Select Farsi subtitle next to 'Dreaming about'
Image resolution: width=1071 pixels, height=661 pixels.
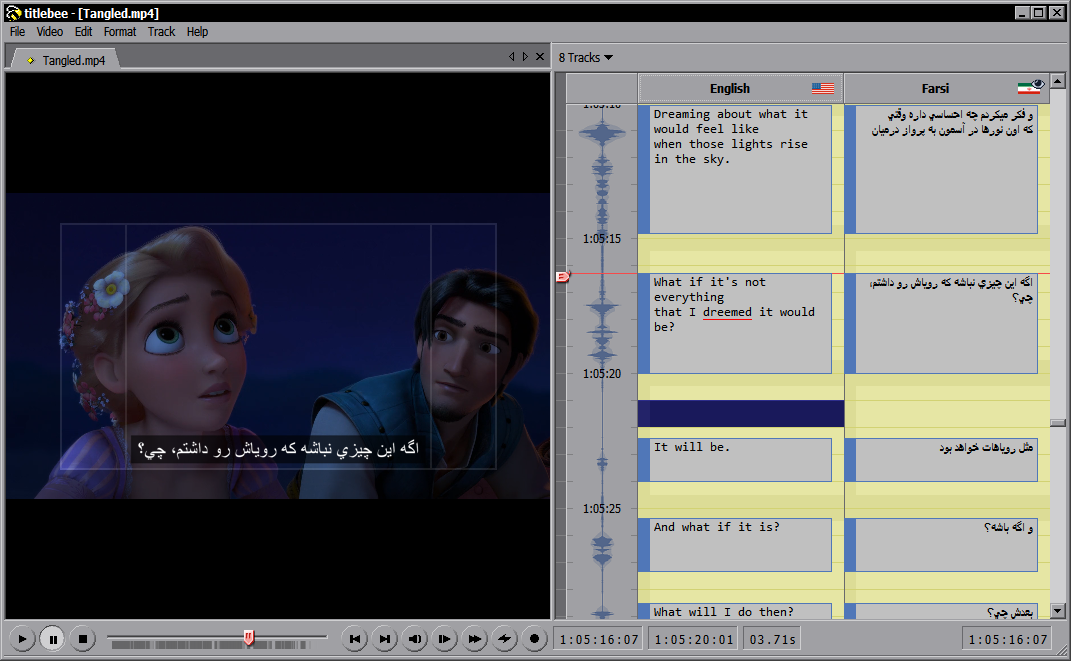[941, 169]
